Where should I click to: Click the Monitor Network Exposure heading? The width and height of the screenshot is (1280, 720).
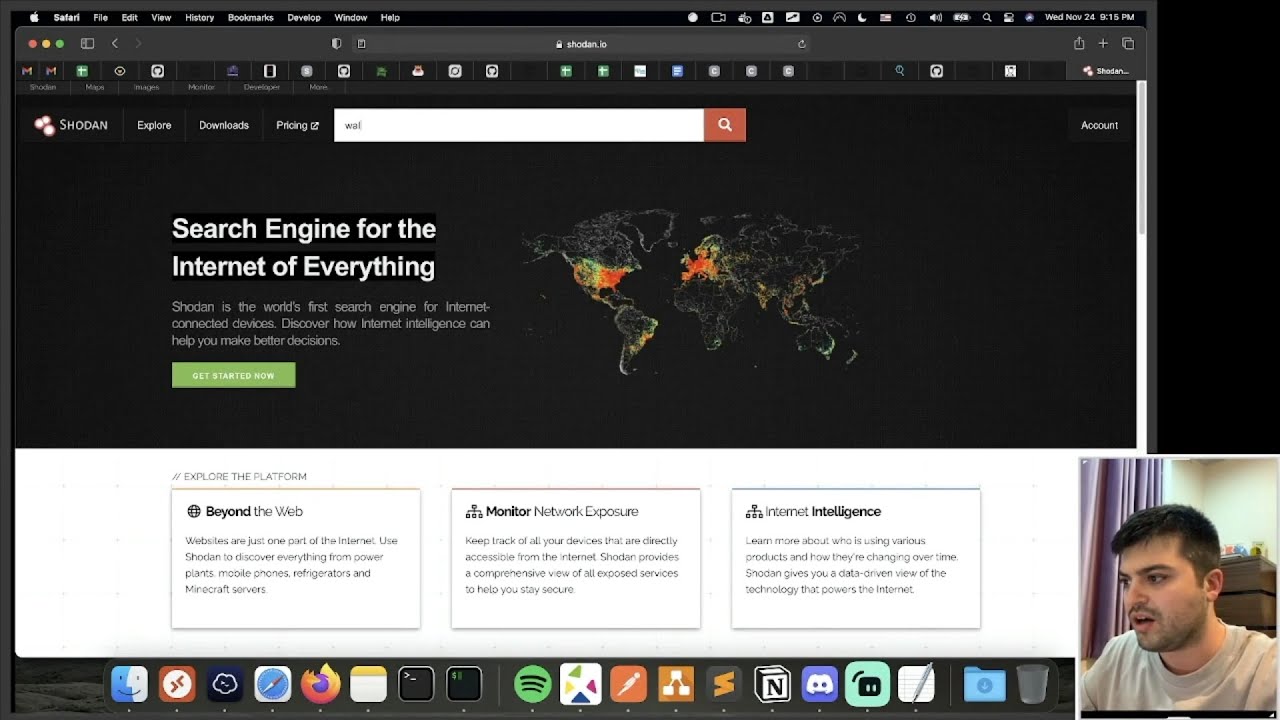click(552, 511)
